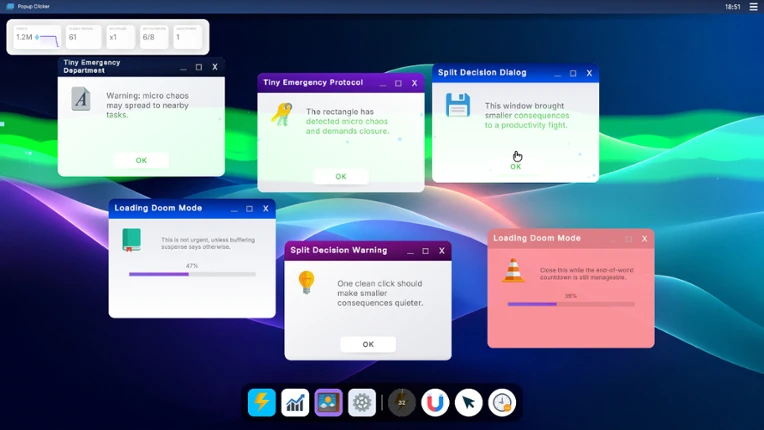Click the 'This is not urgent' loading message
The height and width of the screenshot is (430, 764).
[x=208, y=243]
